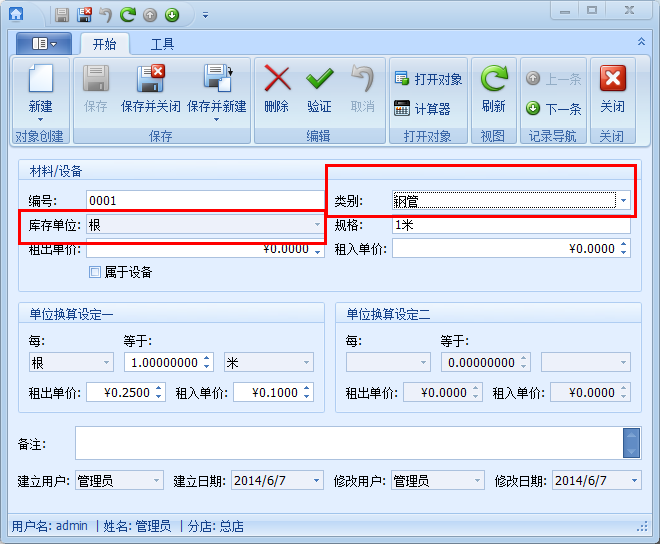Open the 修改日期 date picker
This screenshot has height=544, width=660.
[x=634, y=480]
